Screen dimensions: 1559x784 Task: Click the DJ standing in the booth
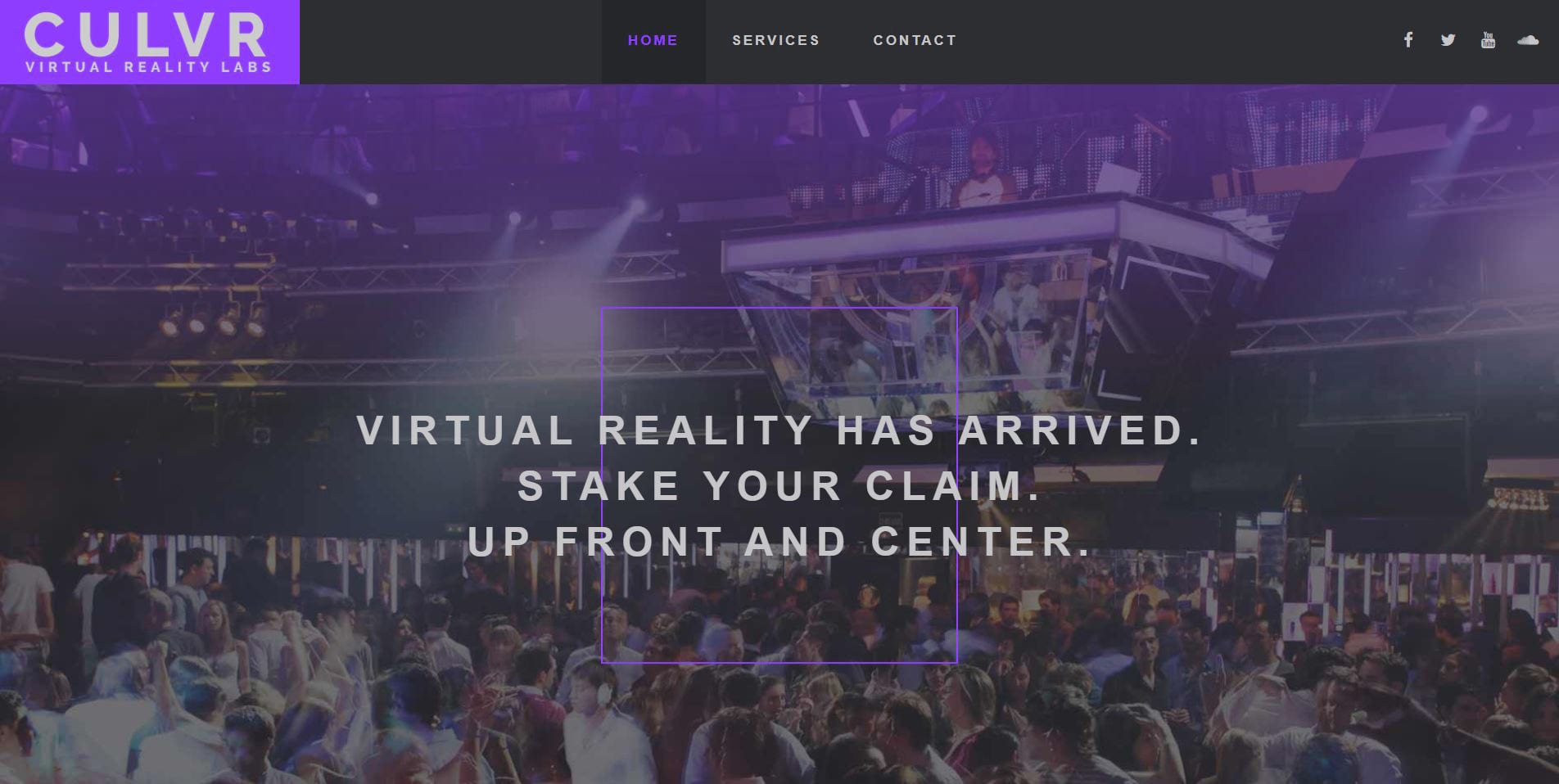(982, 166)
